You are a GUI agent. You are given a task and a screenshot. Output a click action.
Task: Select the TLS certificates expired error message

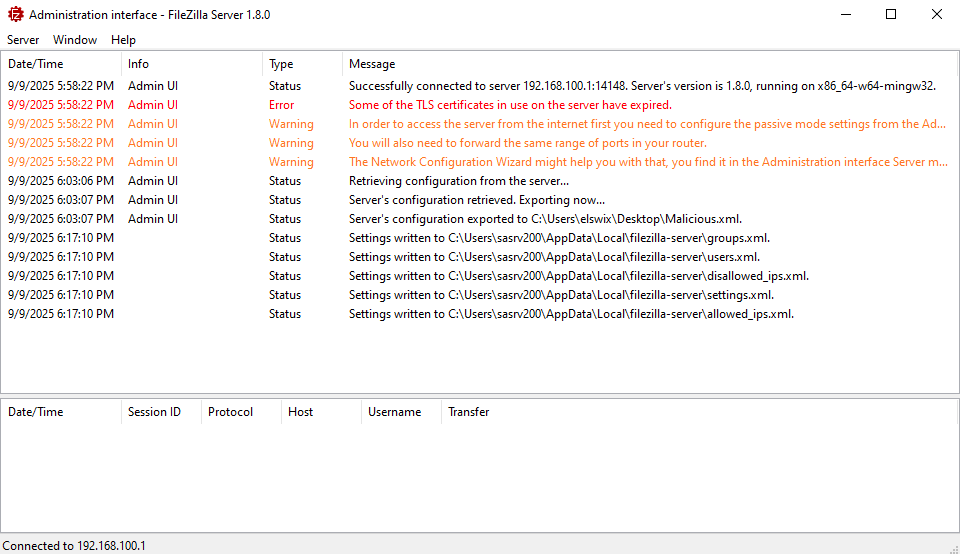[x=510, y=105]
